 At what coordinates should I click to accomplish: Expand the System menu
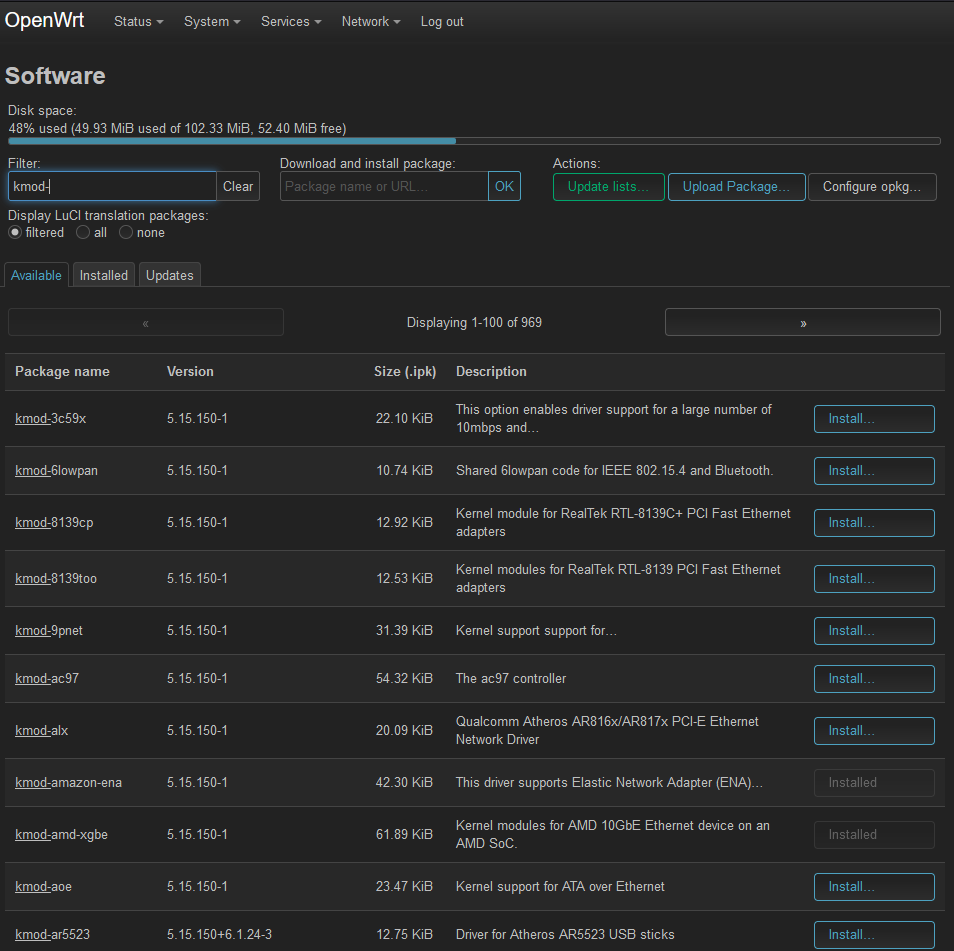[212, 22]
